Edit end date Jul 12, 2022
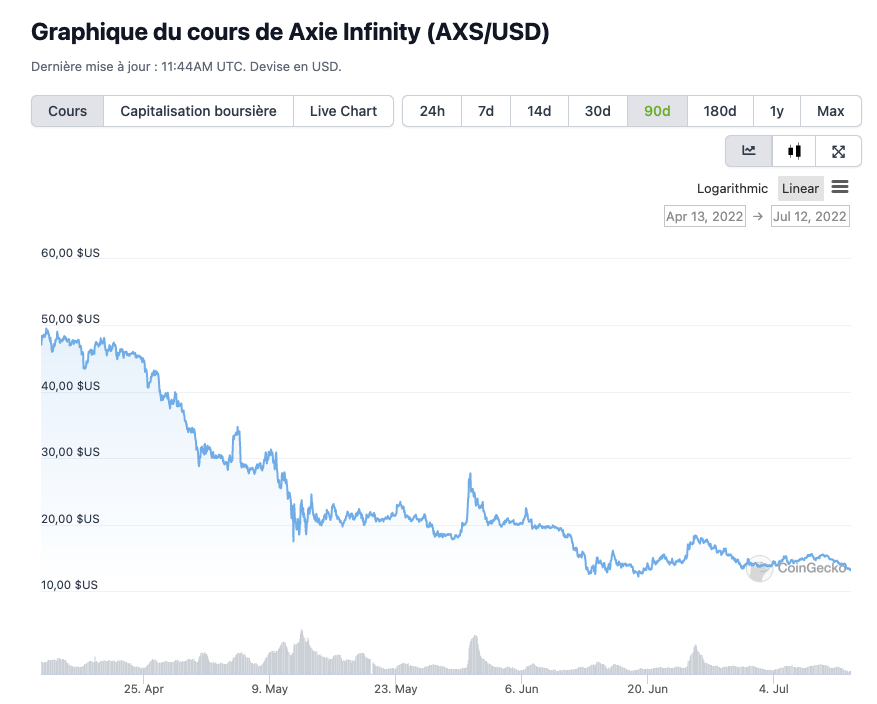877x704 pixels. pyautogui.click(x=810, y=216)
